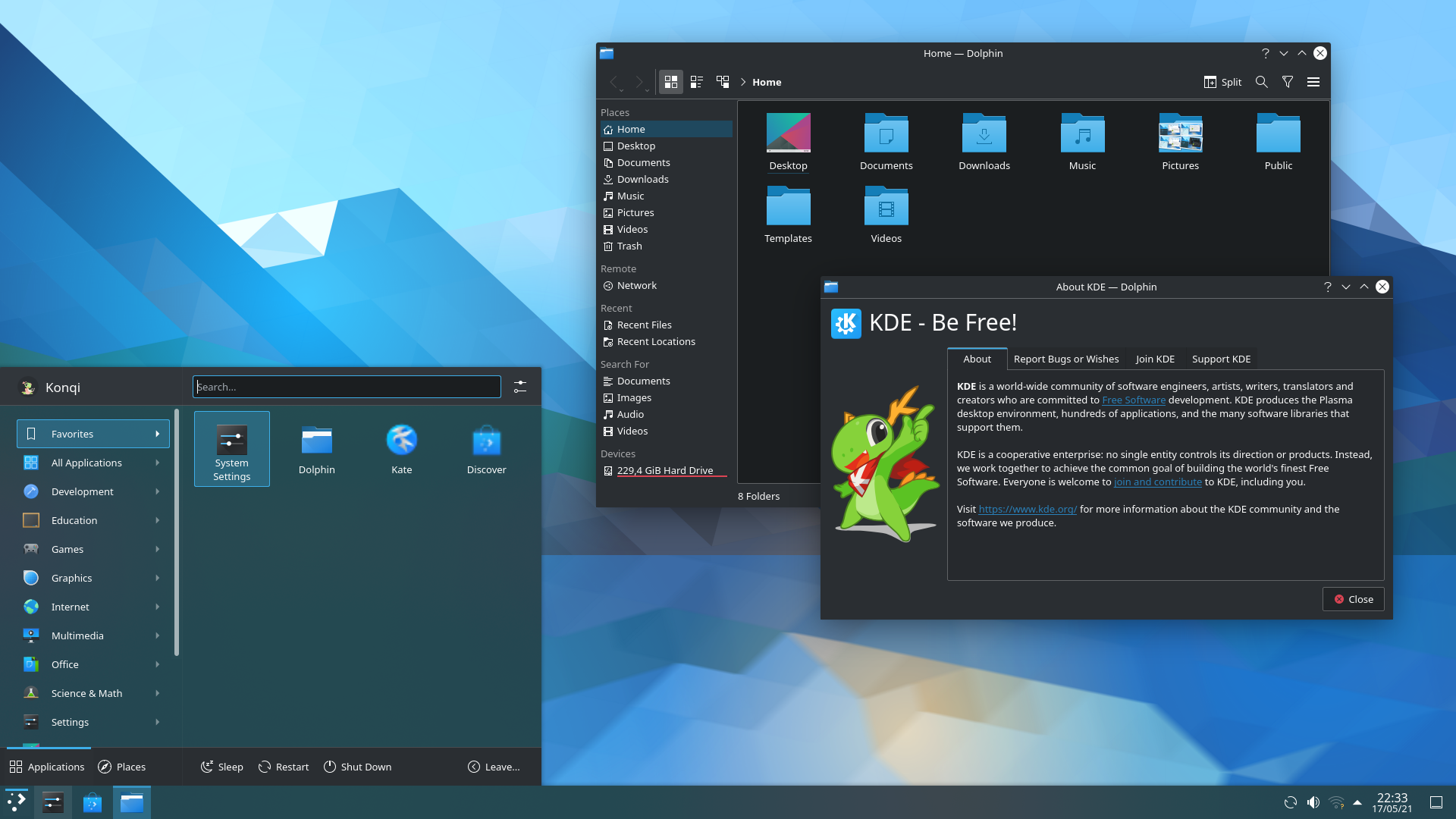This screenshot has width=1456, height=819.
Task: Click the Trash item in Dolphin sidebar
Action: click(628, 245)
